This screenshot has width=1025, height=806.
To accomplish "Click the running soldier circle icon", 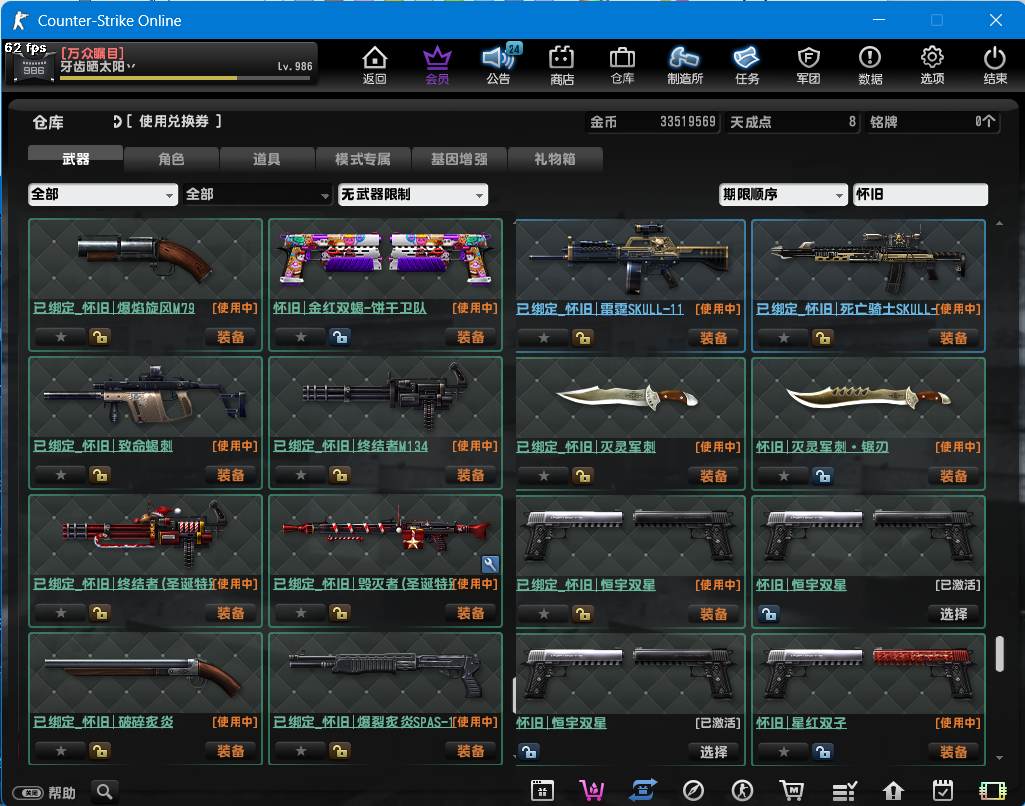I will pyautogui.click(x=743, y=791).
